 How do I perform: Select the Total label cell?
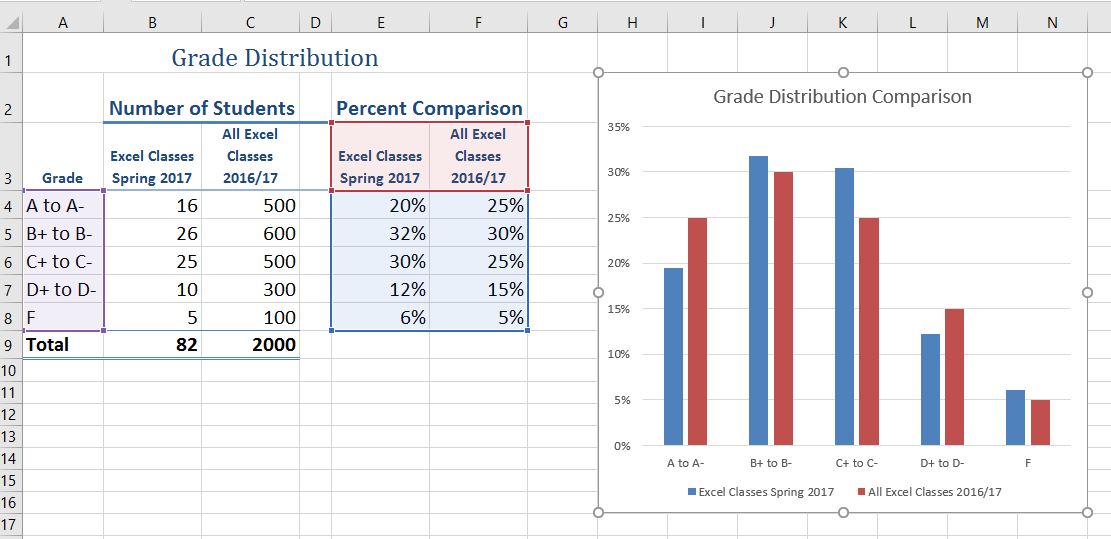[63, 345]
